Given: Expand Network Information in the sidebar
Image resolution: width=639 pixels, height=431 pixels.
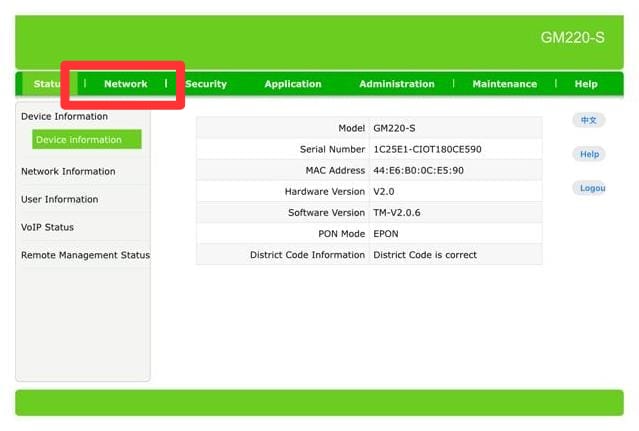Looking at the screenshot, I should point(68,171).
